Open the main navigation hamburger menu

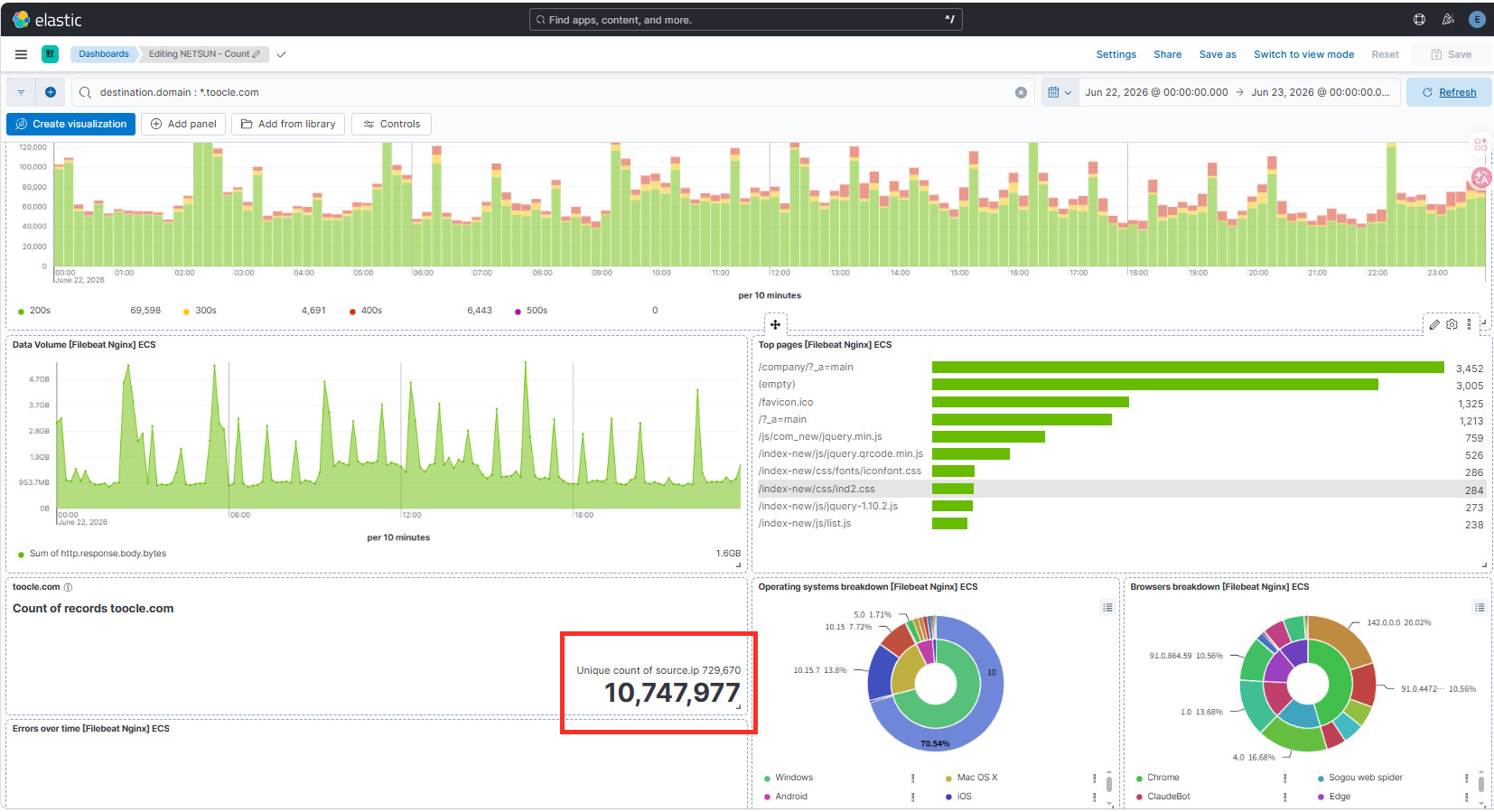point(21,54)
